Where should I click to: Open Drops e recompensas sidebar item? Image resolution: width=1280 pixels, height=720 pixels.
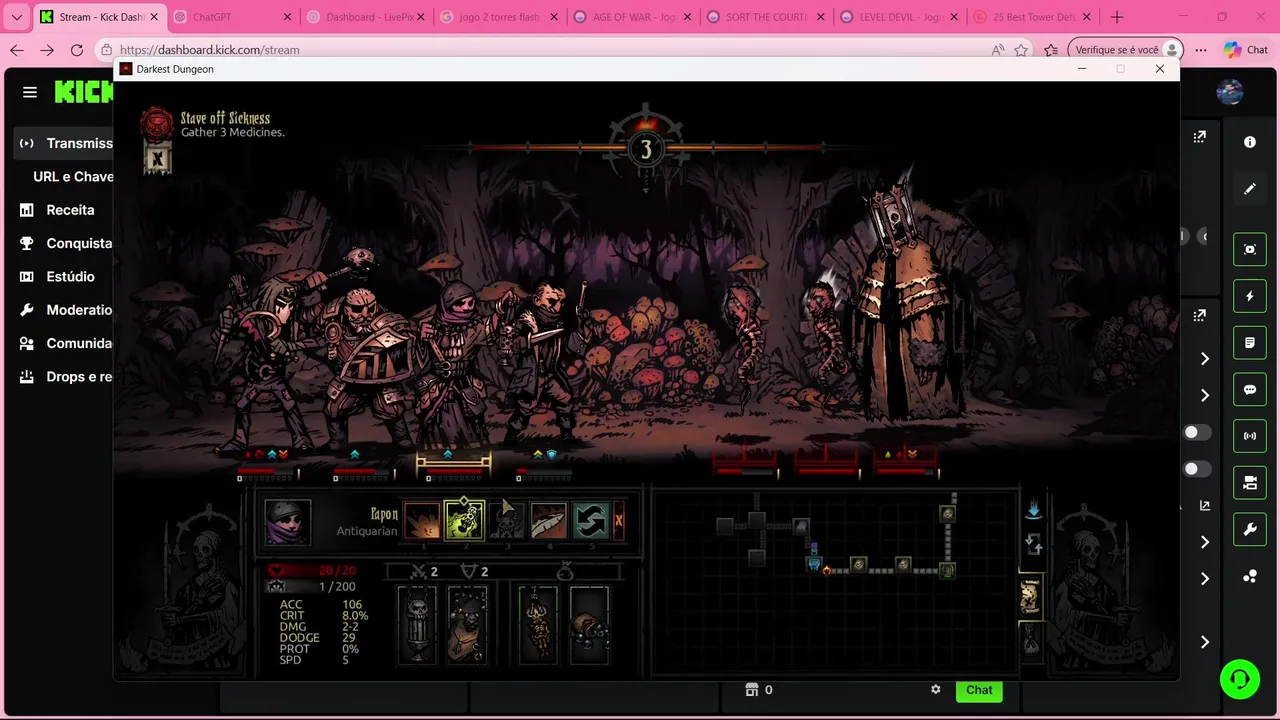coord(65,377)
